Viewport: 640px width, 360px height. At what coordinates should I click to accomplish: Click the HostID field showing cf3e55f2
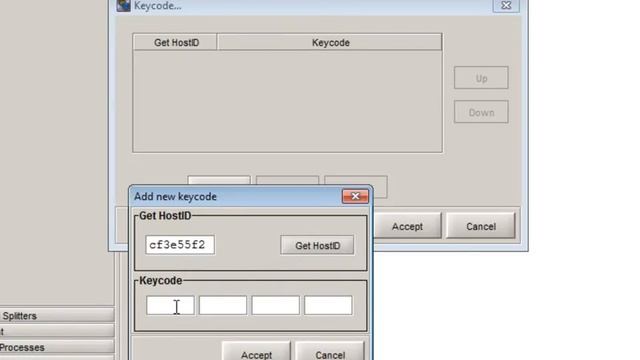[x=180, y=245]
